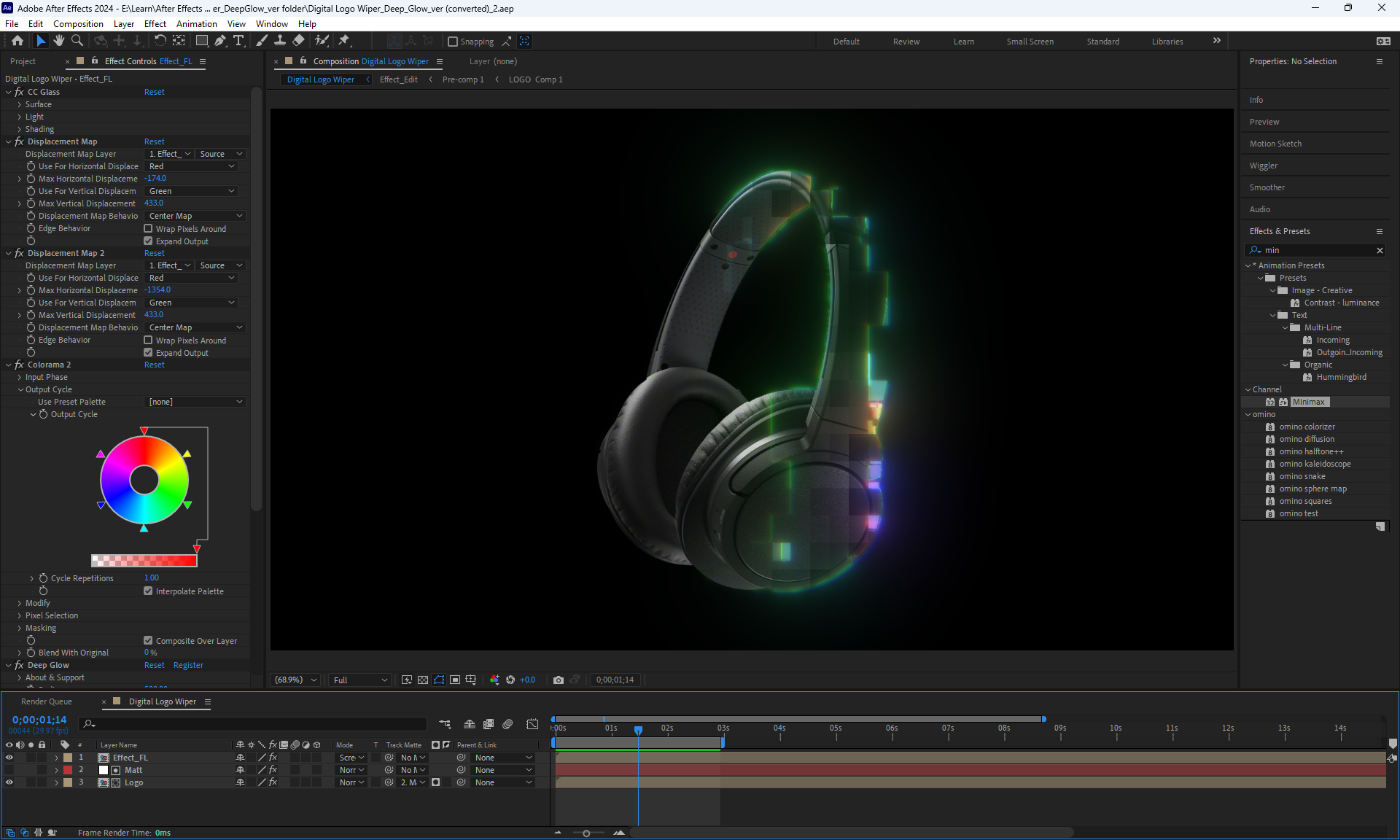Open the Use Preset Palette dropdown
The height and width of the screenshot is (840, 1400).
(195, 402)
